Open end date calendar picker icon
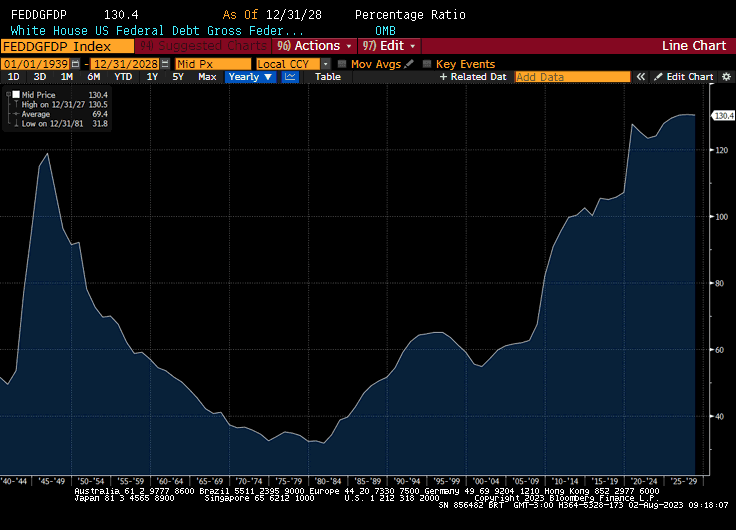Image resolution: width=736 pixels, height=530 pixels. [165, 64]
